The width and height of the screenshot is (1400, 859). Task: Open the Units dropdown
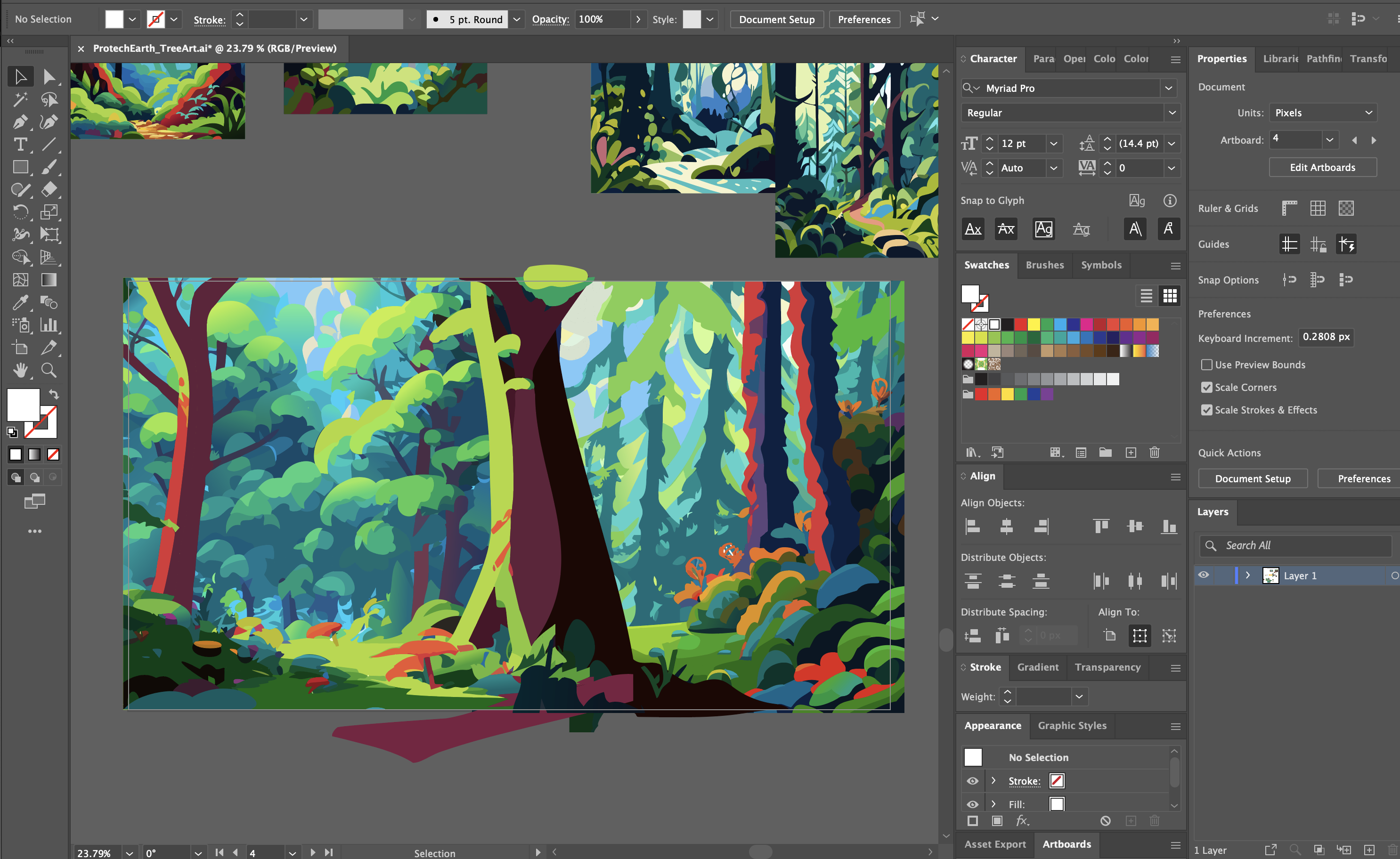click(1322, 113)
